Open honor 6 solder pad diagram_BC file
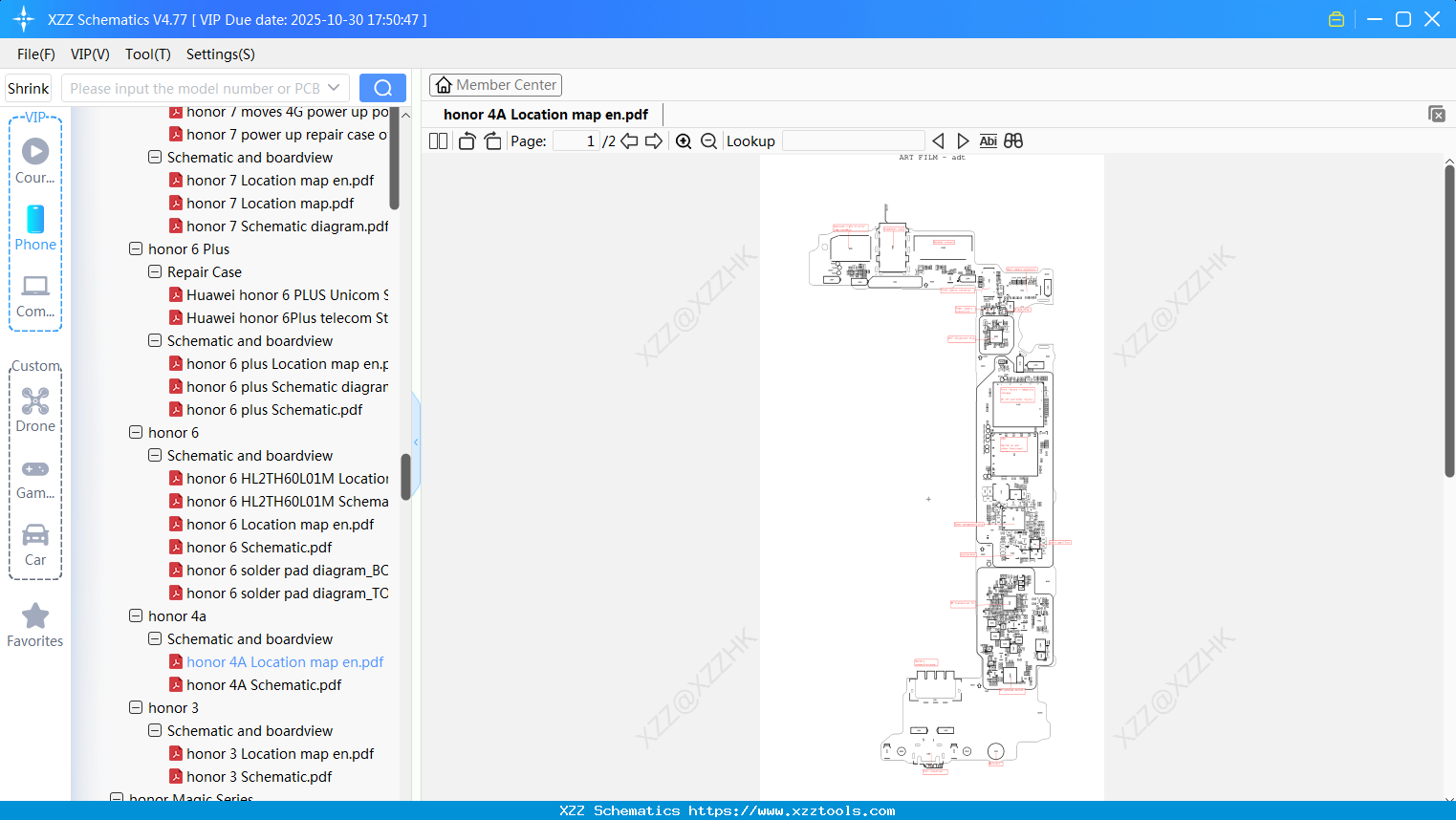Viewport: 1456px width, 820px height. 287,571
